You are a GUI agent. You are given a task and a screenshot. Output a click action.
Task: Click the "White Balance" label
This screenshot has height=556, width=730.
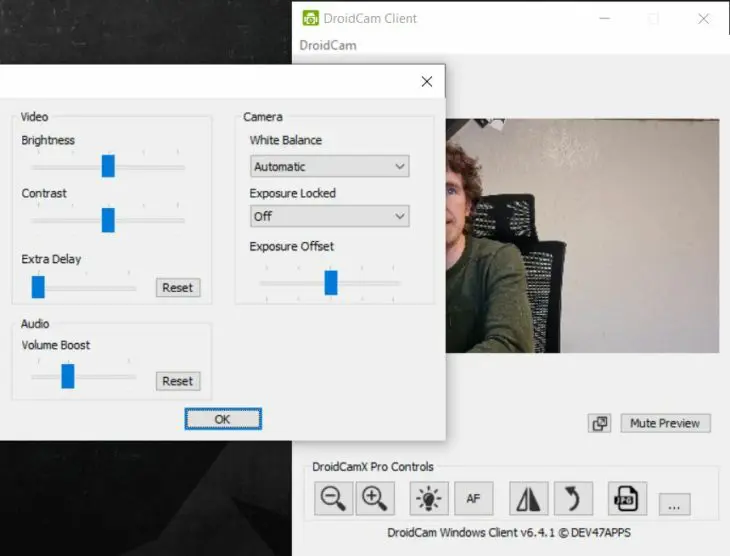285,140
